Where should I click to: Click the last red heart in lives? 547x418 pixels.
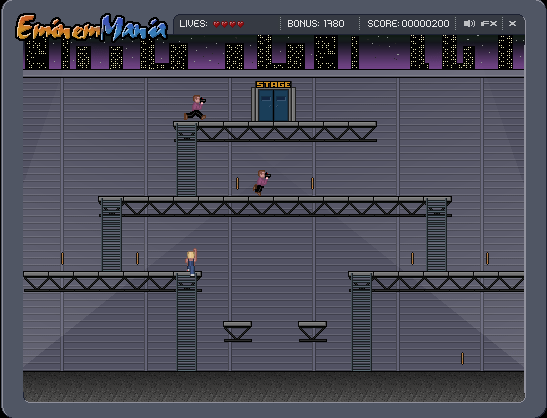point(240,24)
